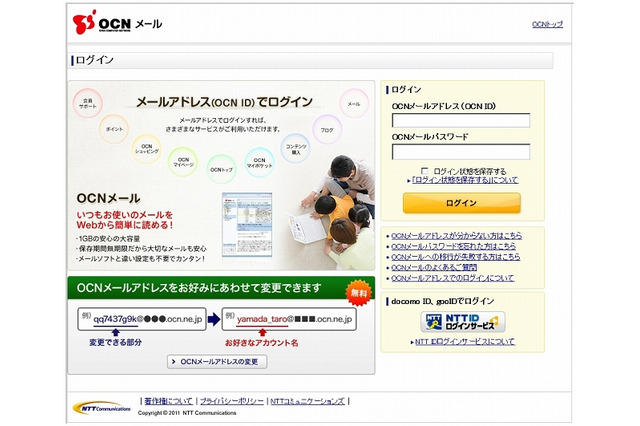This screenshot has height=426, width=640.
Task: Open the NTT IDログインサービスについて link
Action: (465, 342)
